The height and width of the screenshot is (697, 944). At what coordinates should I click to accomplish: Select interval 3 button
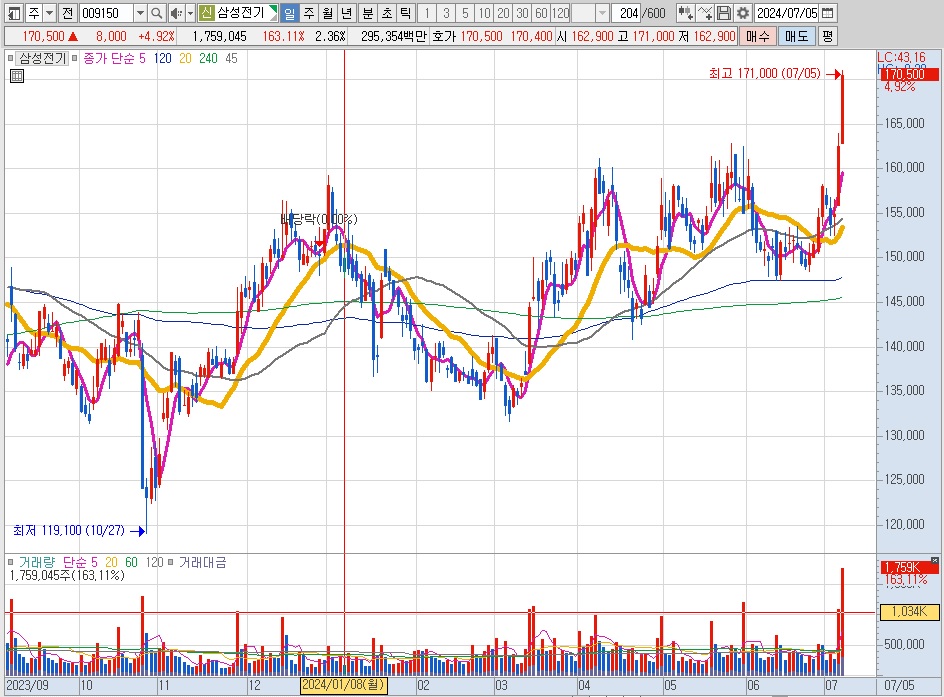(446, 13)
